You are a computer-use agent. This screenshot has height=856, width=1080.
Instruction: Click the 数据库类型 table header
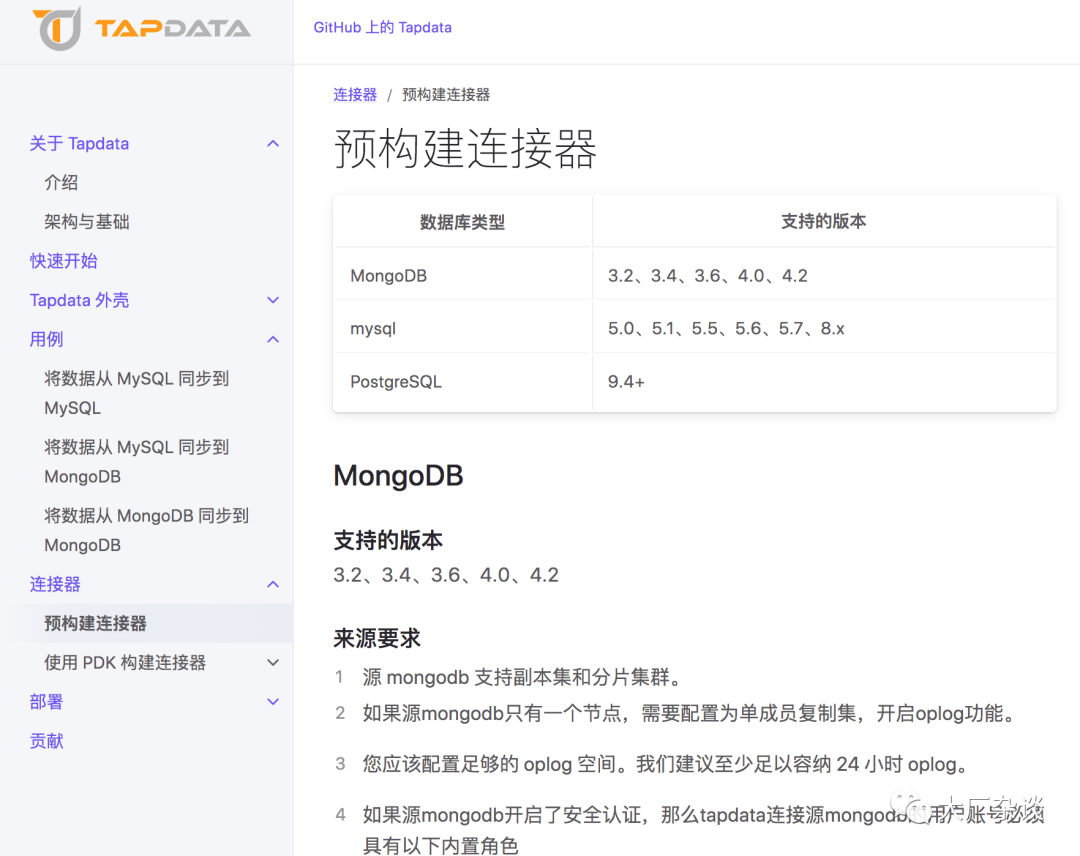[x=462, y=222]
